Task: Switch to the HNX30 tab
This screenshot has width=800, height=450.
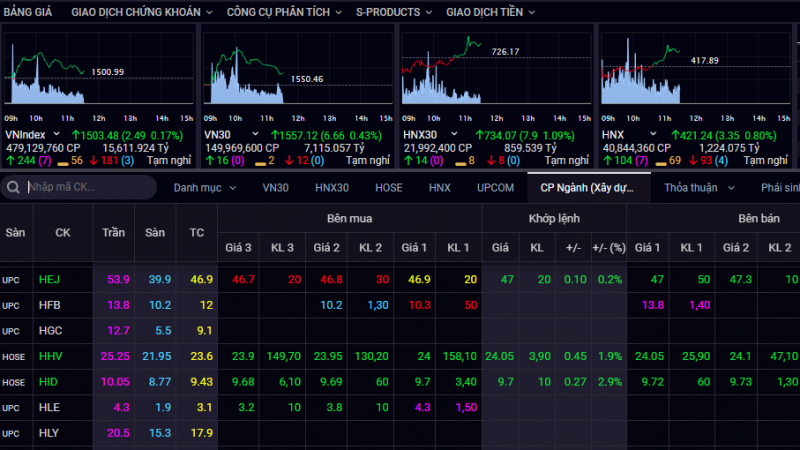Action: 332,188
